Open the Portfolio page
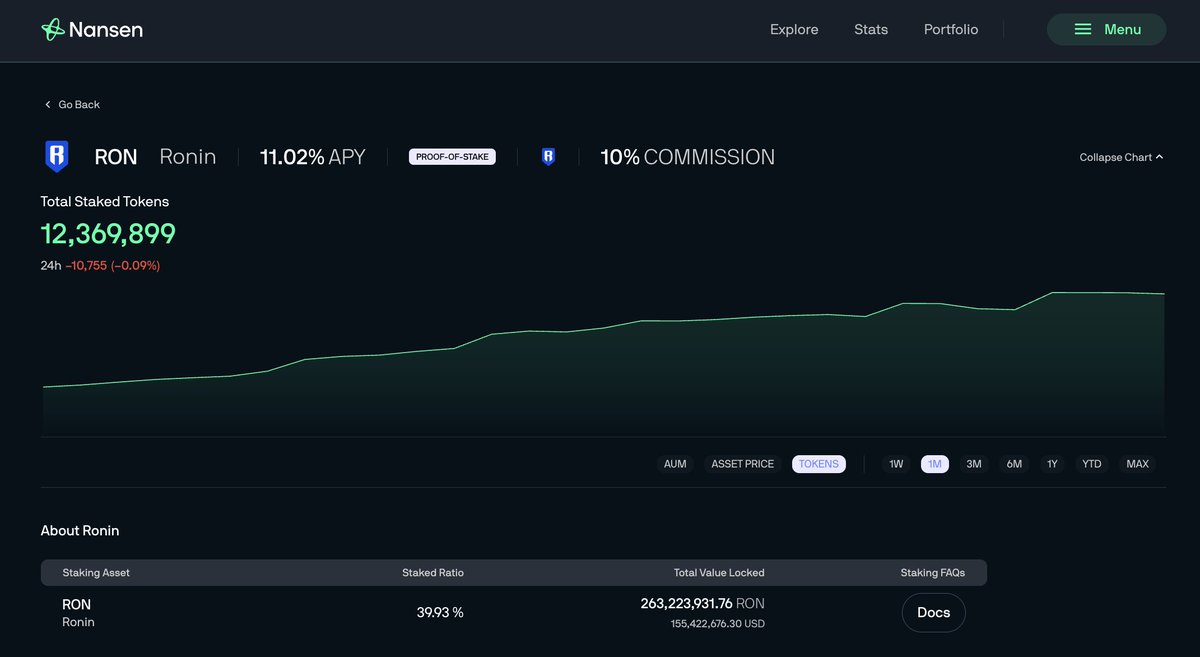This screenshot has width=1200, height=657. pos(951,30)
